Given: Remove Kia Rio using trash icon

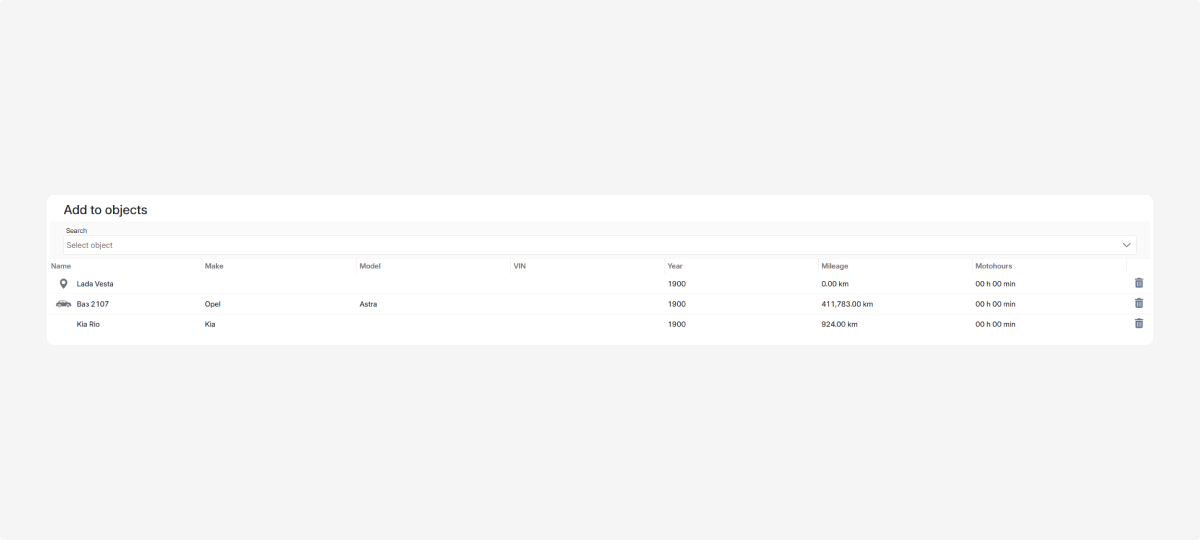Looking at the screenshot, I should 1138,323.
